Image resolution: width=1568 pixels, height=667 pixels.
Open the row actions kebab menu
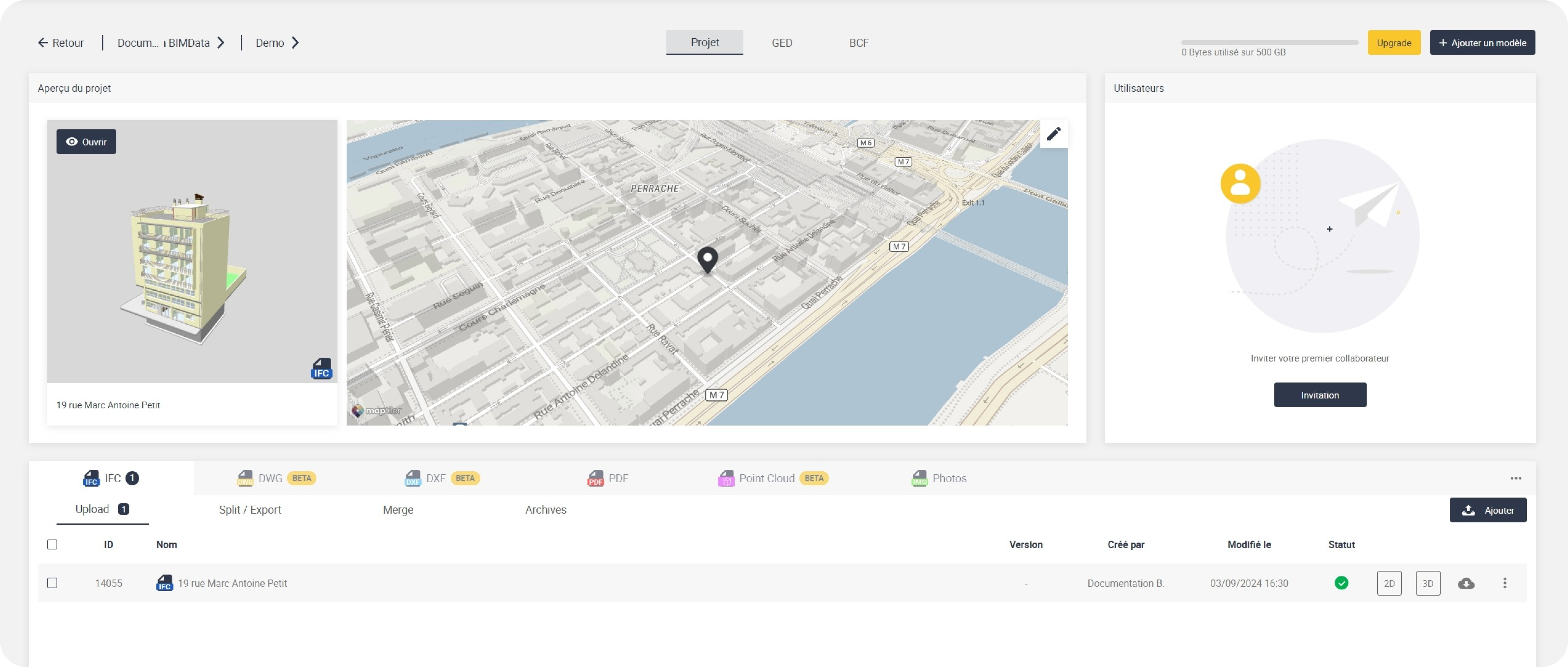[x=1504, y=583]
